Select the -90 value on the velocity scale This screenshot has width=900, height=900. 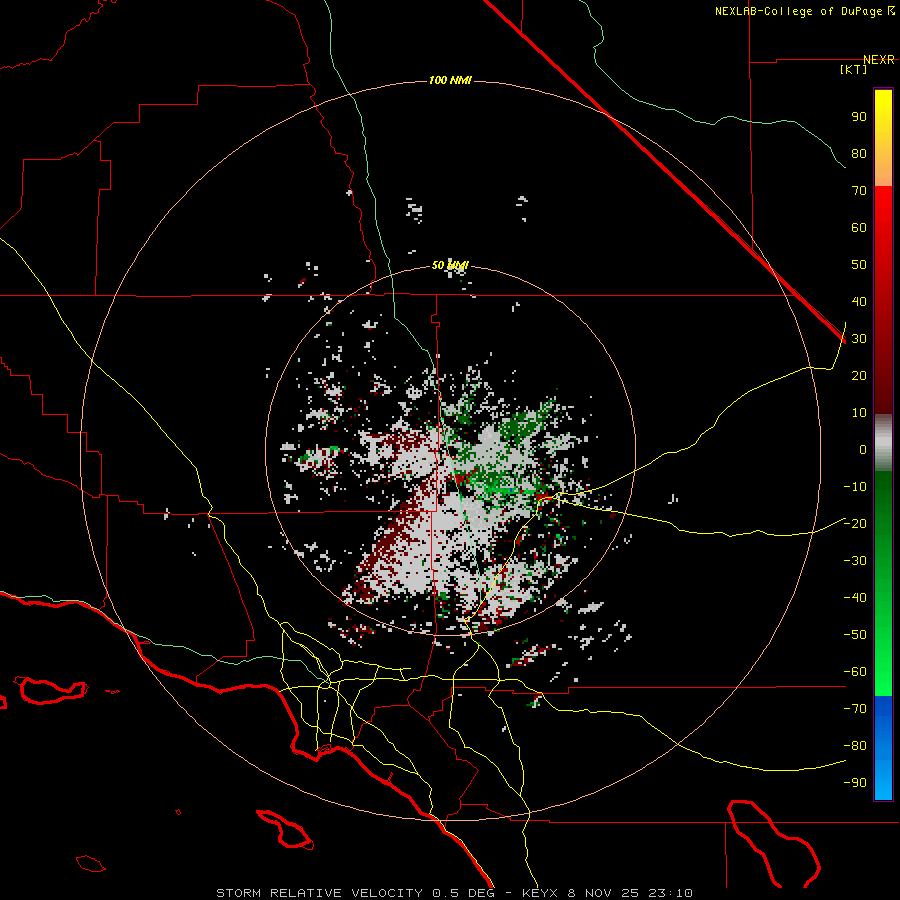coord(855,783)
